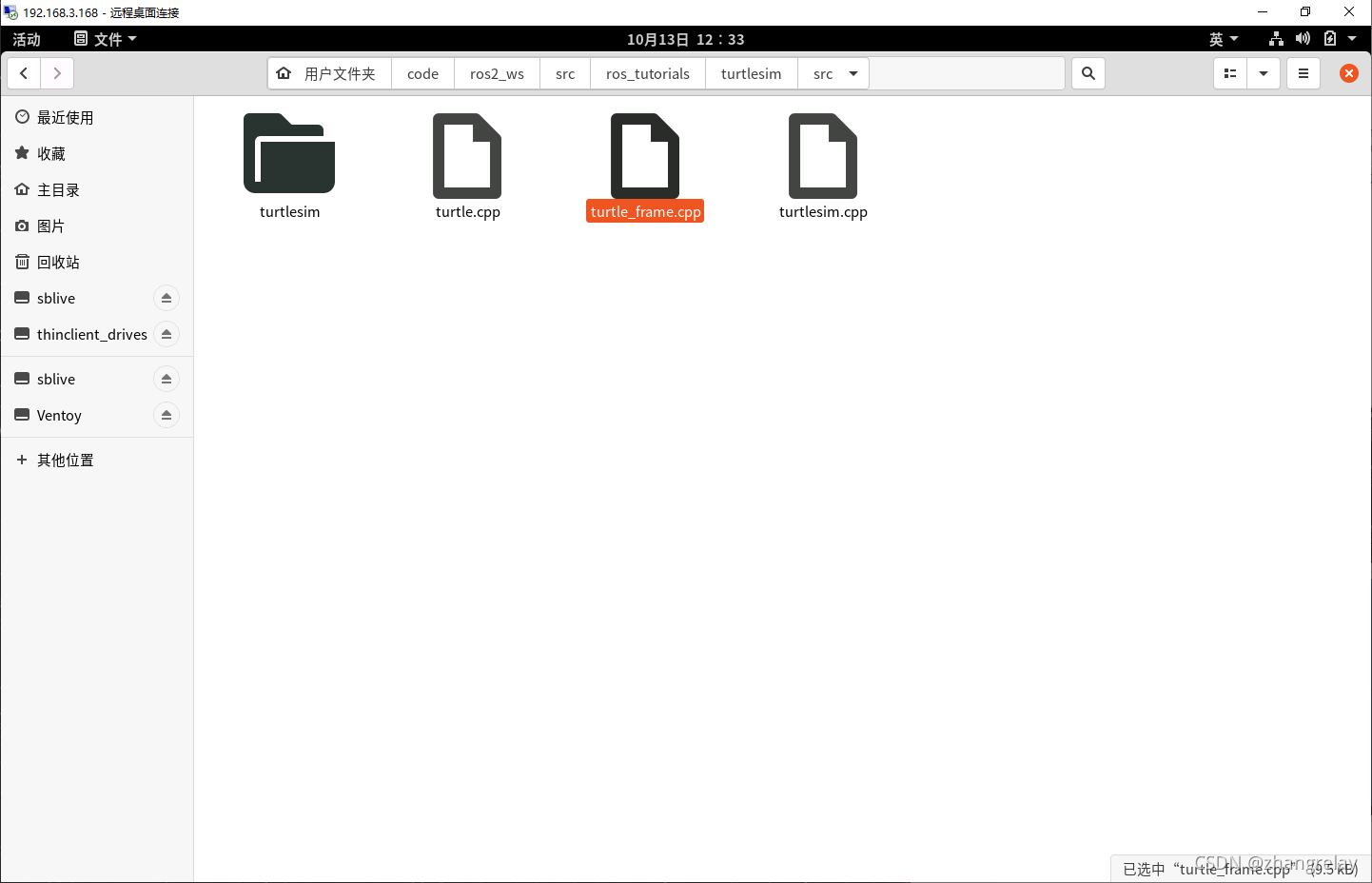
Task: Navigate to 用户文件夹 home breadcrumb
Action: tap(330, 73)
